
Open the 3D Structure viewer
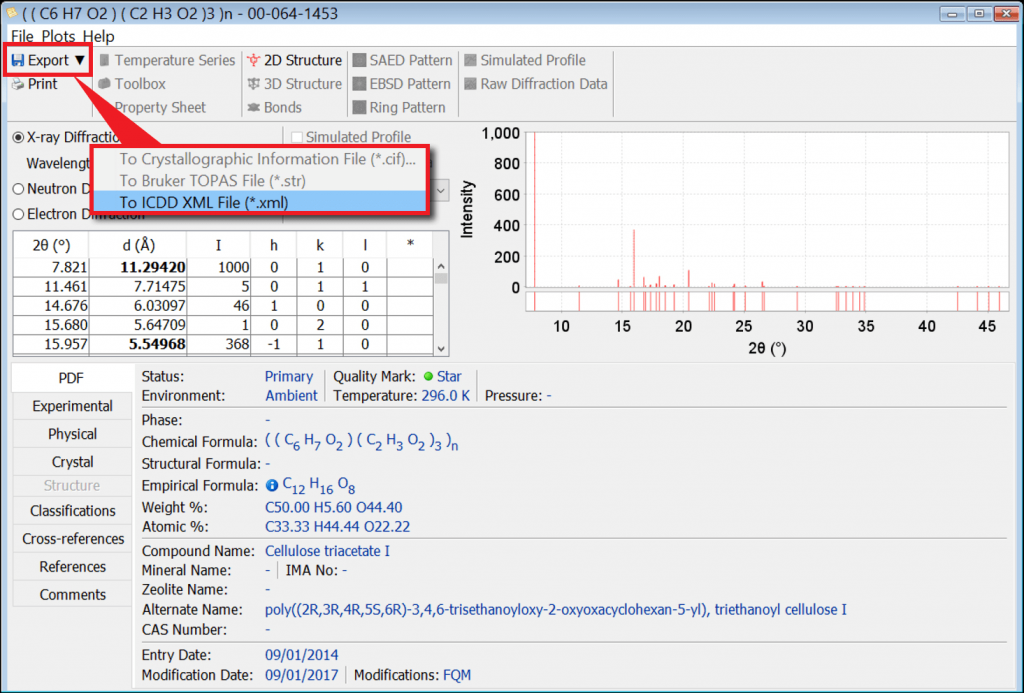(295, 84)
